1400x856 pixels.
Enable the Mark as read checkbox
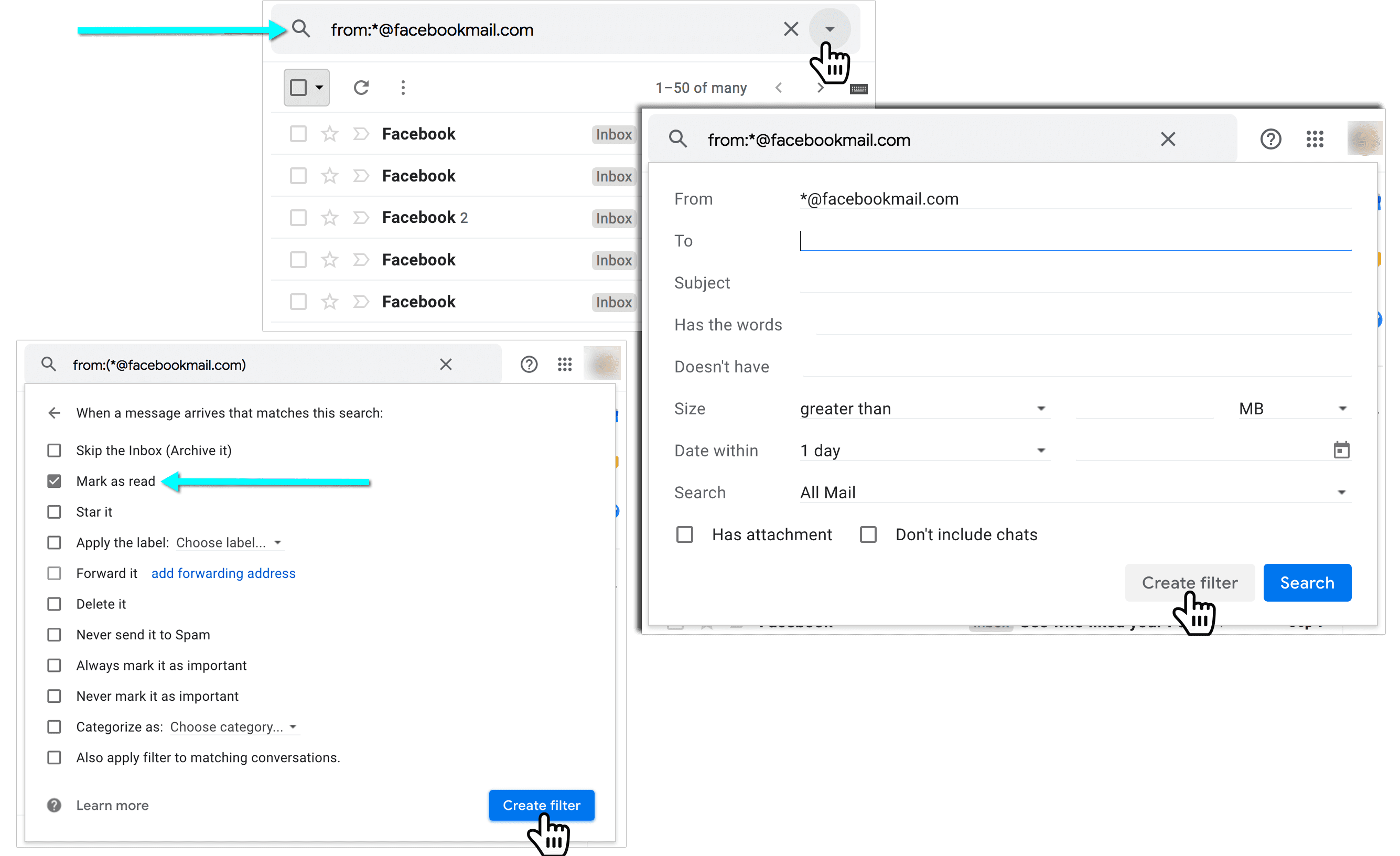coord(55,482)
